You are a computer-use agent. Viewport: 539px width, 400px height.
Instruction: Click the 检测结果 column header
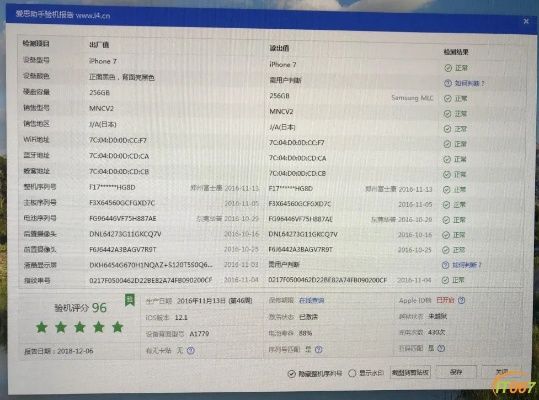(456, 52)
